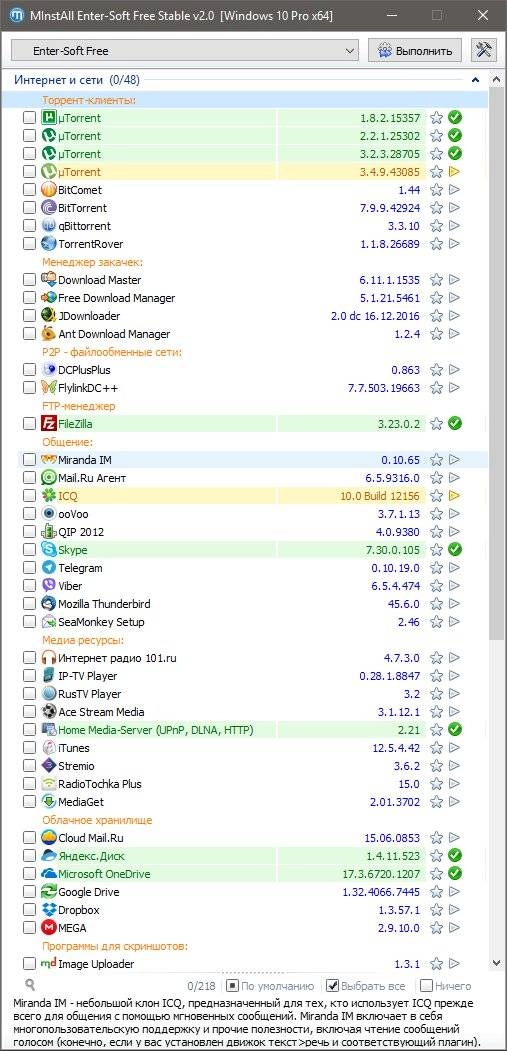Click the 'Выполнить' button
Viewport: 507px width, 1051px height.
click(x=416, y=50)
